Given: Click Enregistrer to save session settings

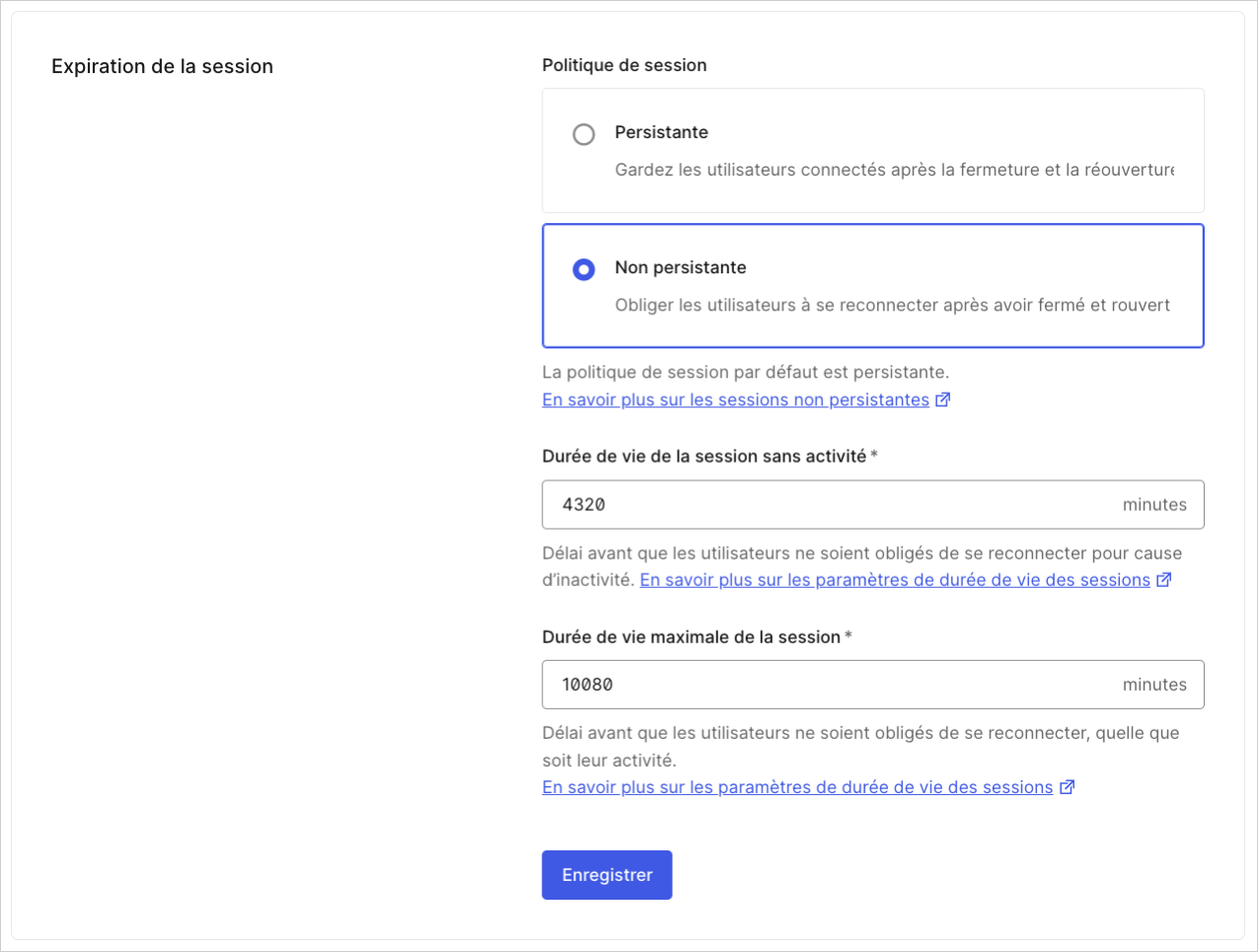Looking at the screenshot, I should (x=606, y=875).
